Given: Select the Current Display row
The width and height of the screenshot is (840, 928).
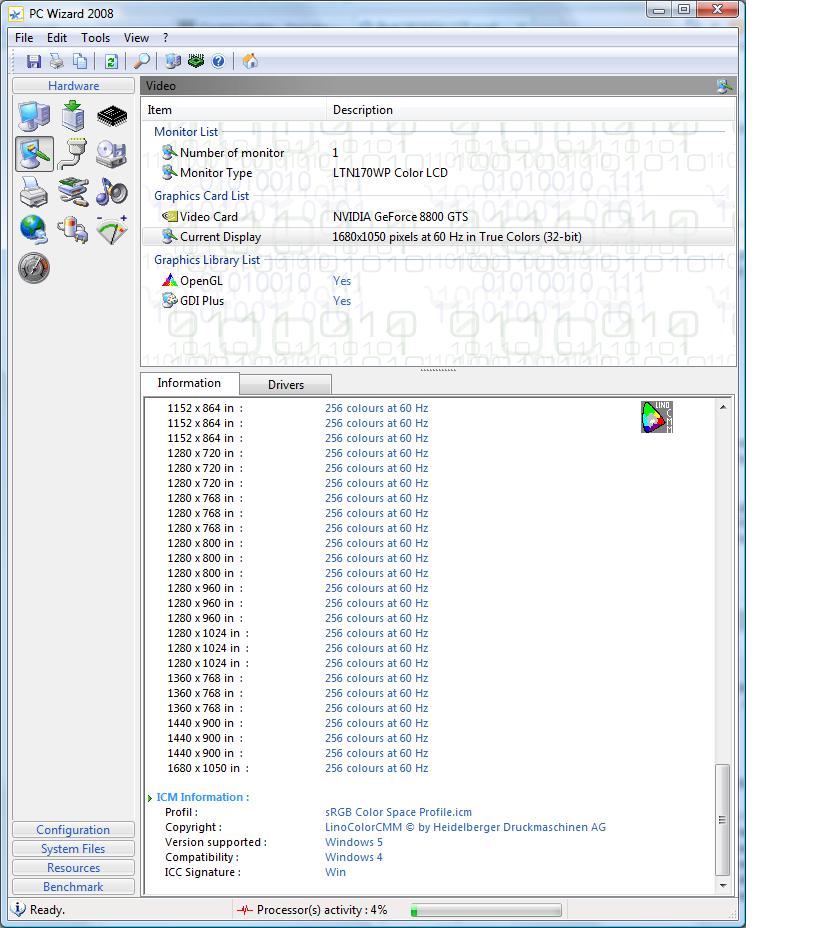Looking at the screenshot, I should (438, 237).
